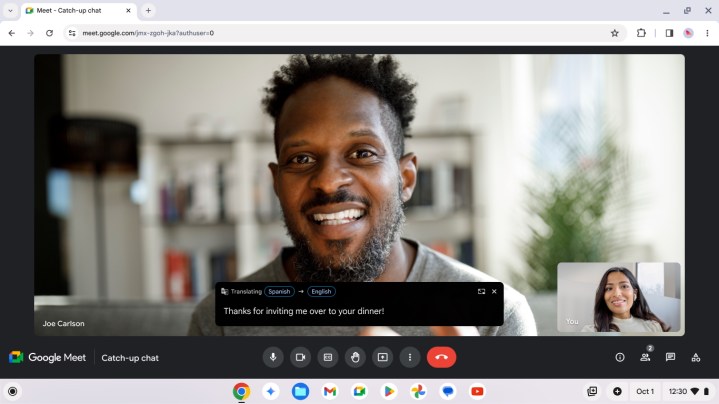Turn off the camera
The width and height of the screenshot is (719, 404).
pos(300,357)
